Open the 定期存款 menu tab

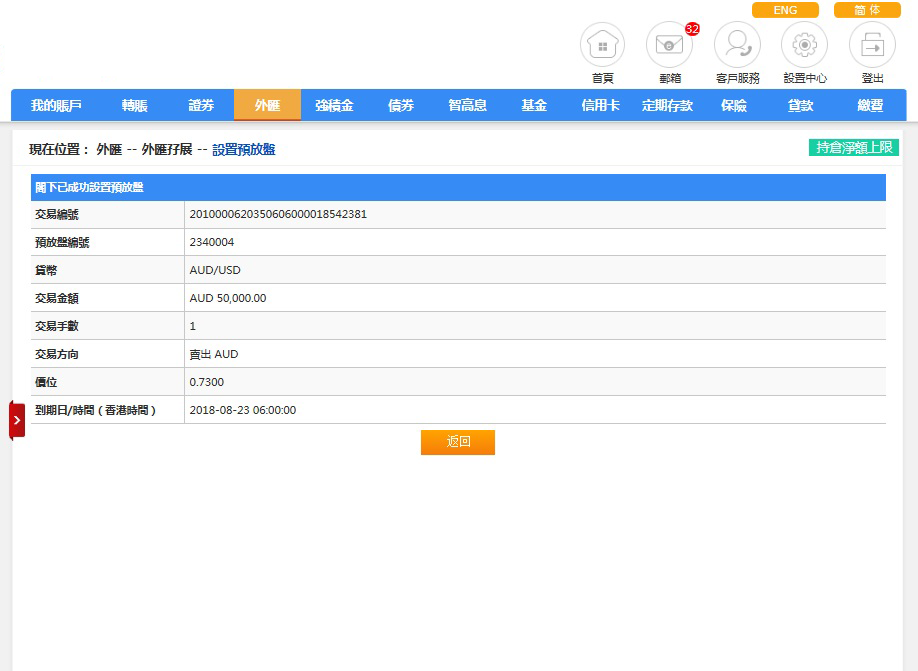667,105
